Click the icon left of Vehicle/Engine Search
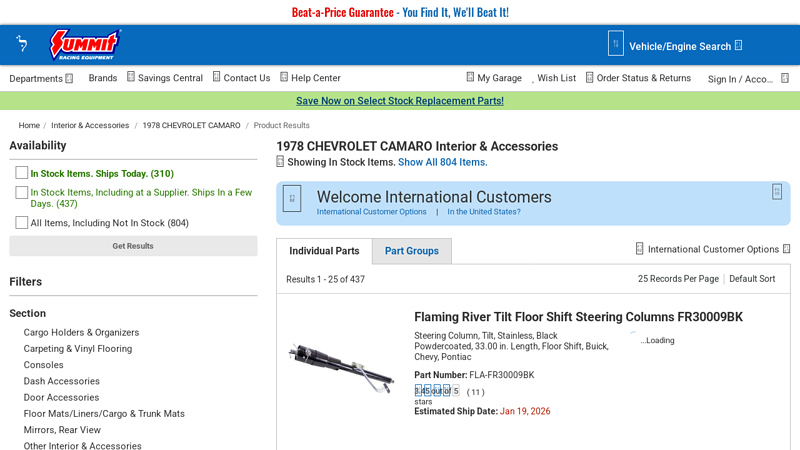 (x=616, y=44)
